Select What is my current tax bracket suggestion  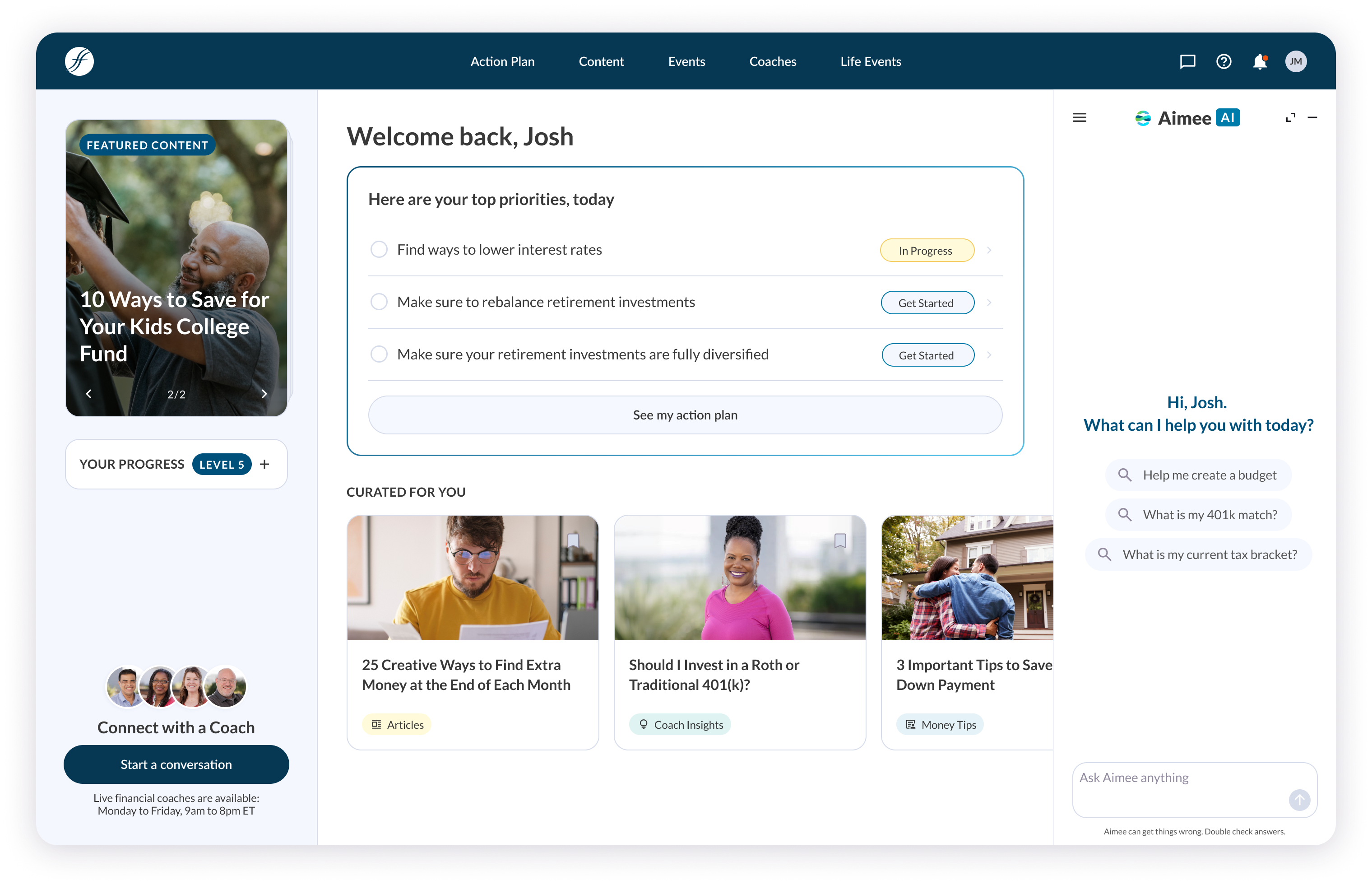pyautogui.click(x=1198, y=554)
